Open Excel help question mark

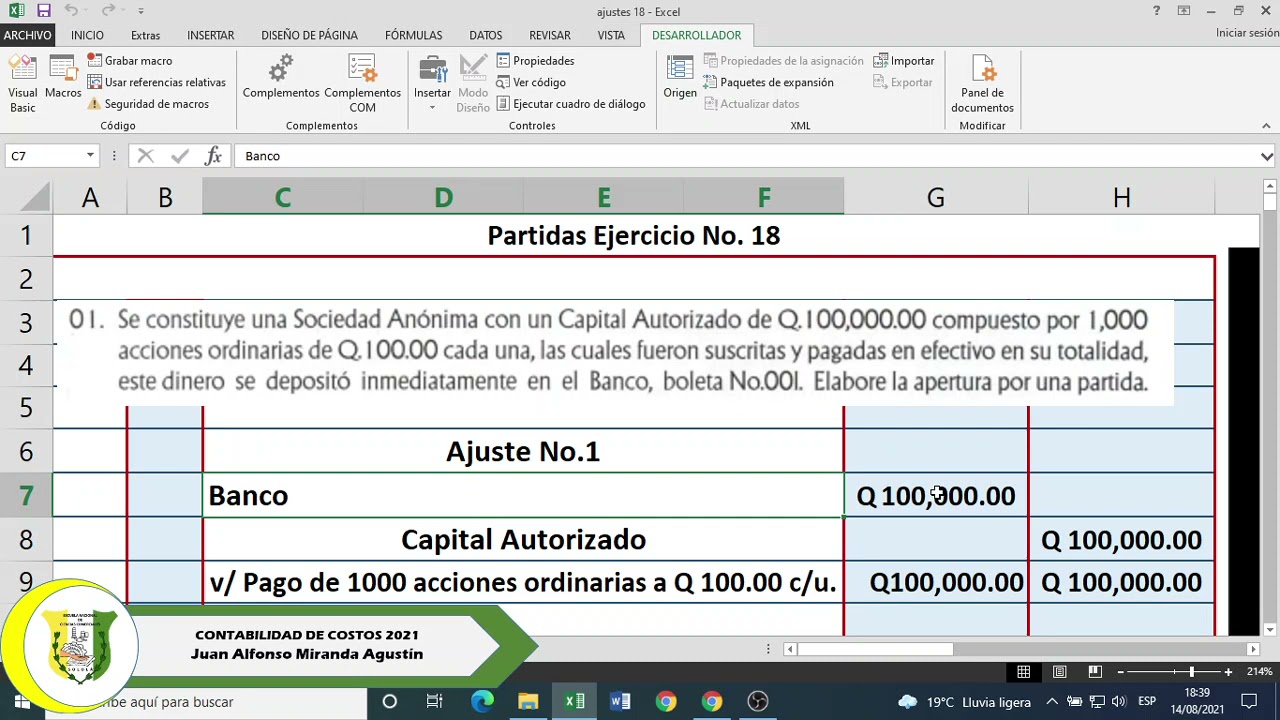pyautogui.click(x=1157, y=11)
